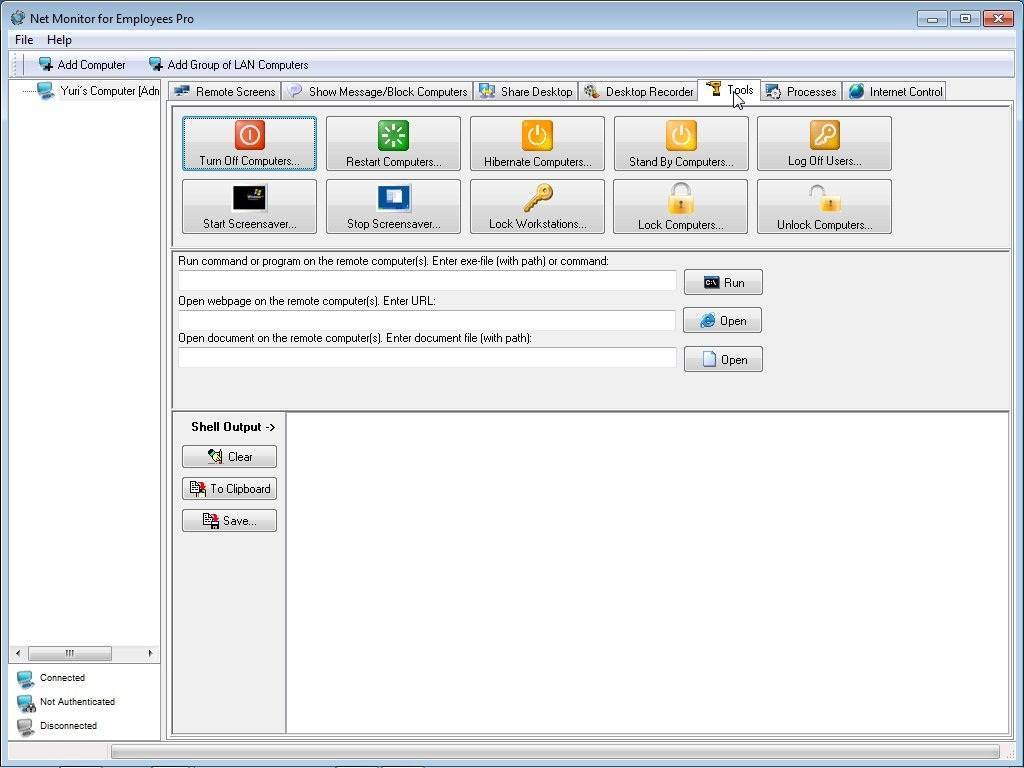Click Open button for document file

(723, 359)
